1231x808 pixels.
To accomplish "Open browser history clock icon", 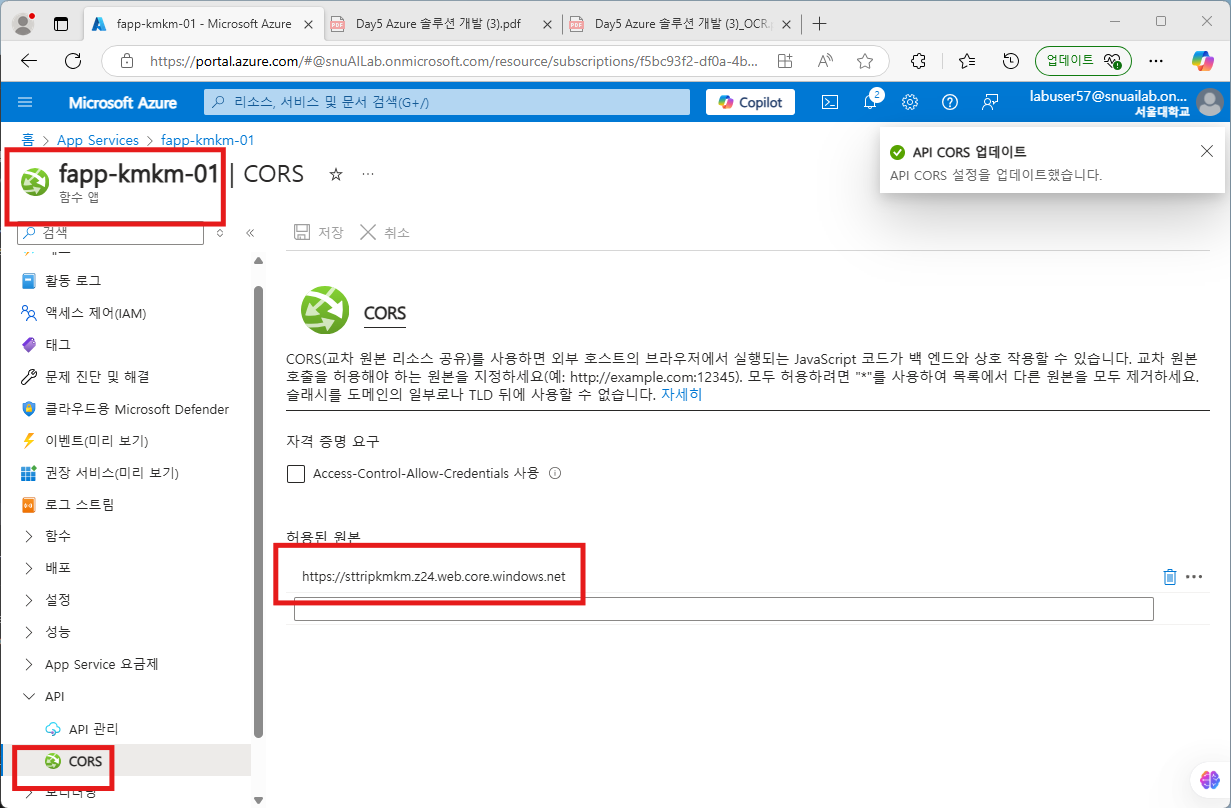I will click(x=1011, y=61).
